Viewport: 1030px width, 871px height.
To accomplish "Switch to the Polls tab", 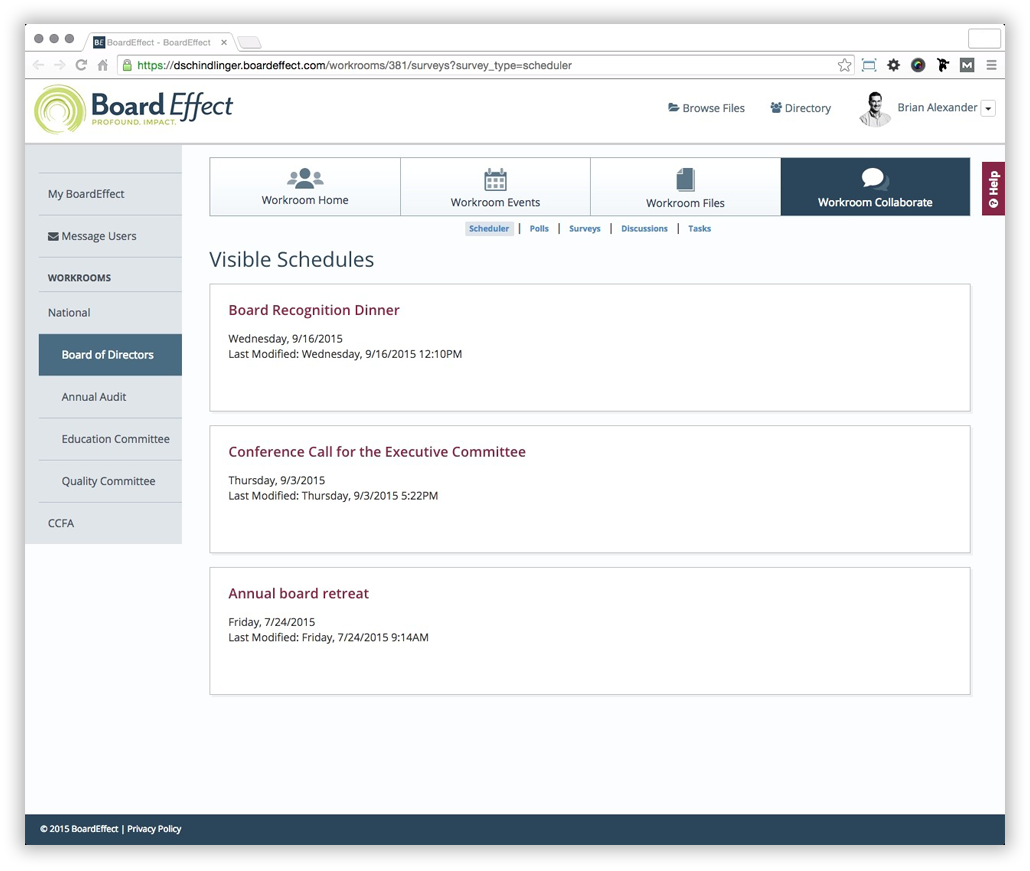I will [x=539, y=228].
